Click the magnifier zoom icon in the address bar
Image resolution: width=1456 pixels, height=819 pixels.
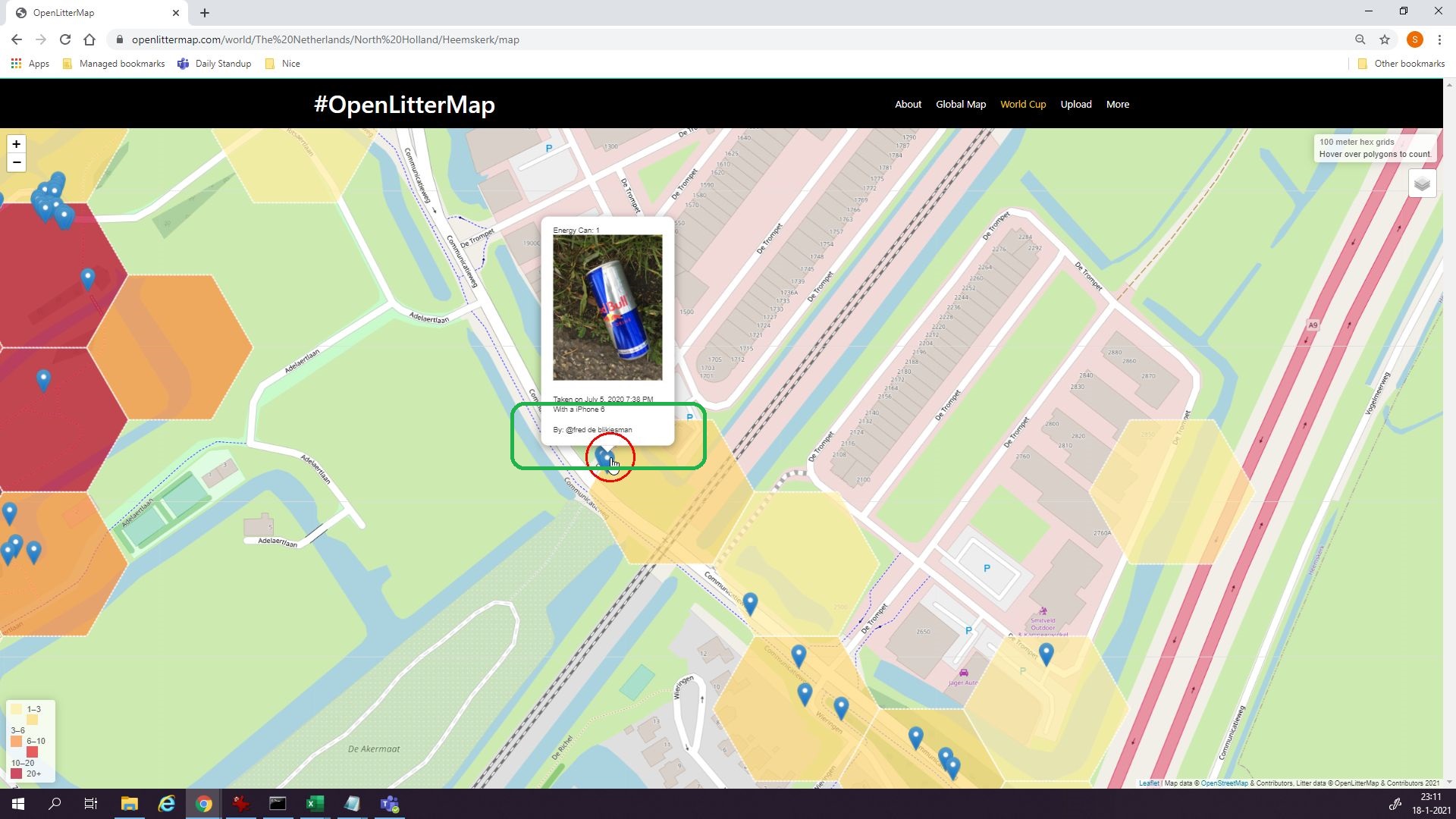click(1360, 39)
